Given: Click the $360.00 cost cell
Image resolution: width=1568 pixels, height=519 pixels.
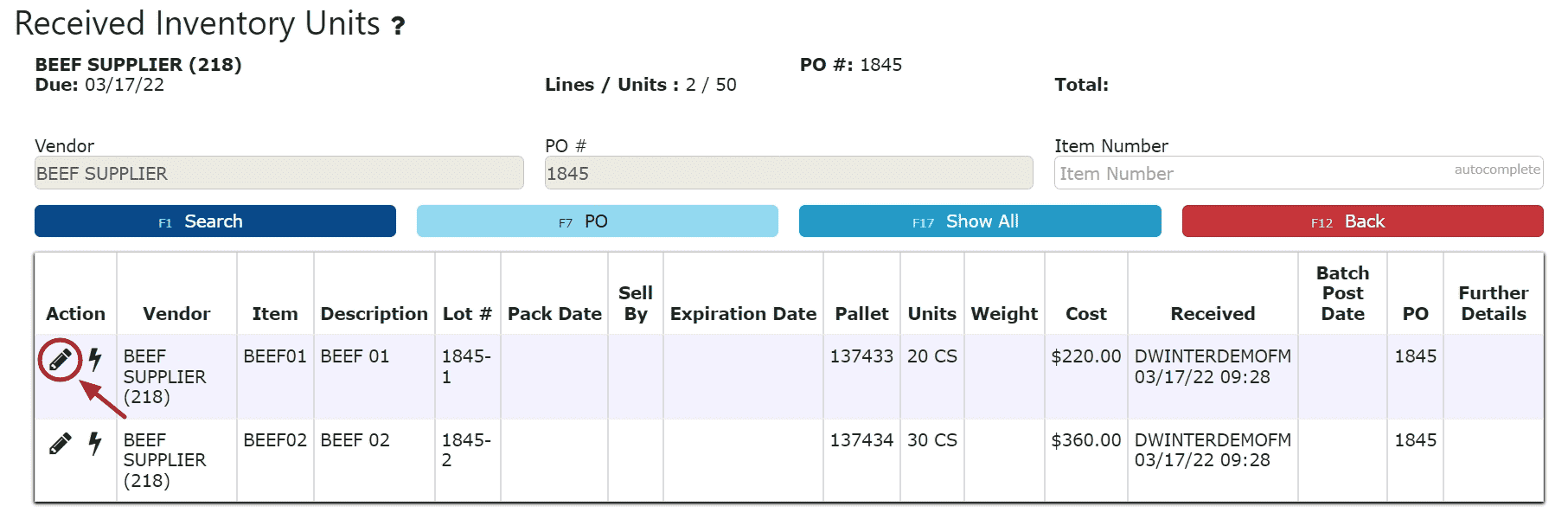Looking at the screenshot, I should [1085, 440].
